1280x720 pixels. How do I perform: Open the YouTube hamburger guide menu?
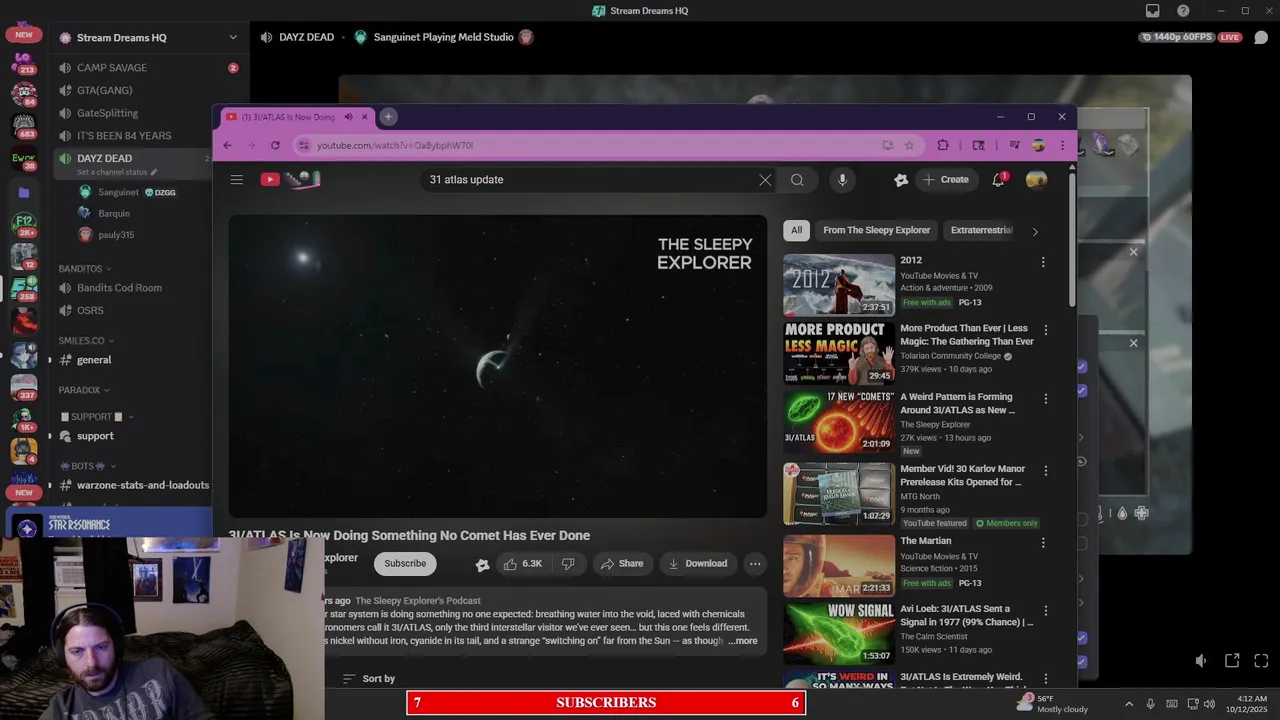pos(236,180)
